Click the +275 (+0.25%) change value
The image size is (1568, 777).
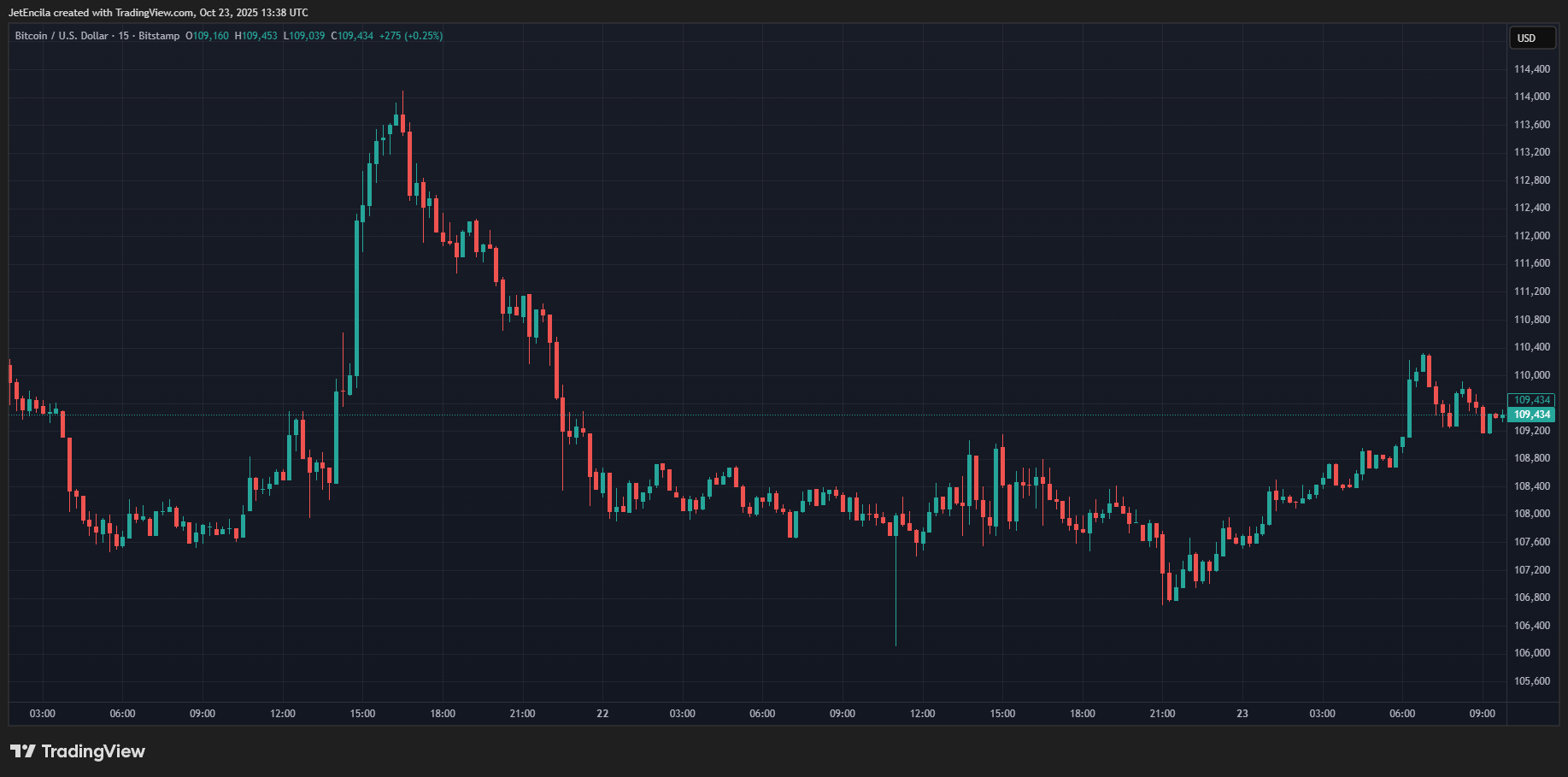coord(411,36)
